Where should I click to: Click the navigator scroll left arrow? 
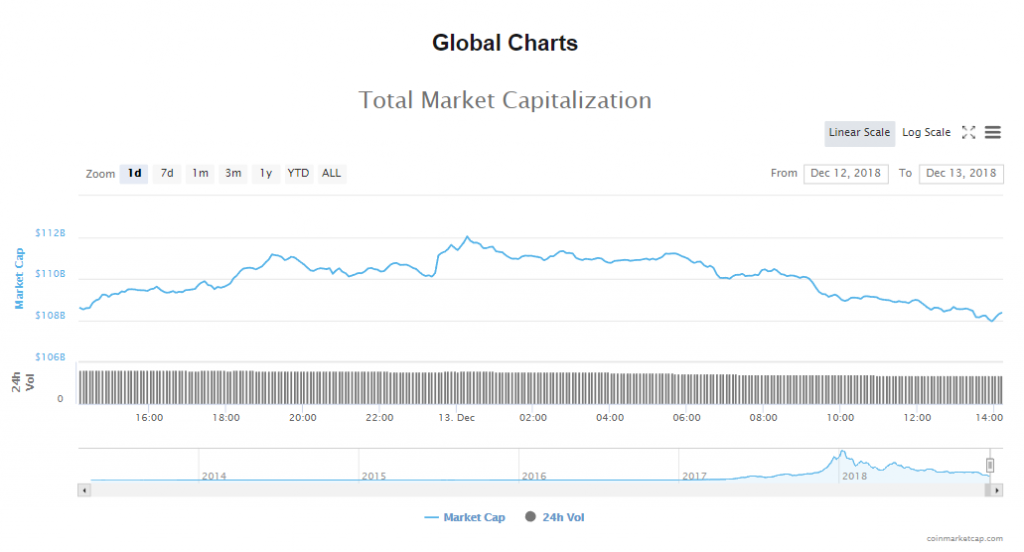(x=84, y=490)
